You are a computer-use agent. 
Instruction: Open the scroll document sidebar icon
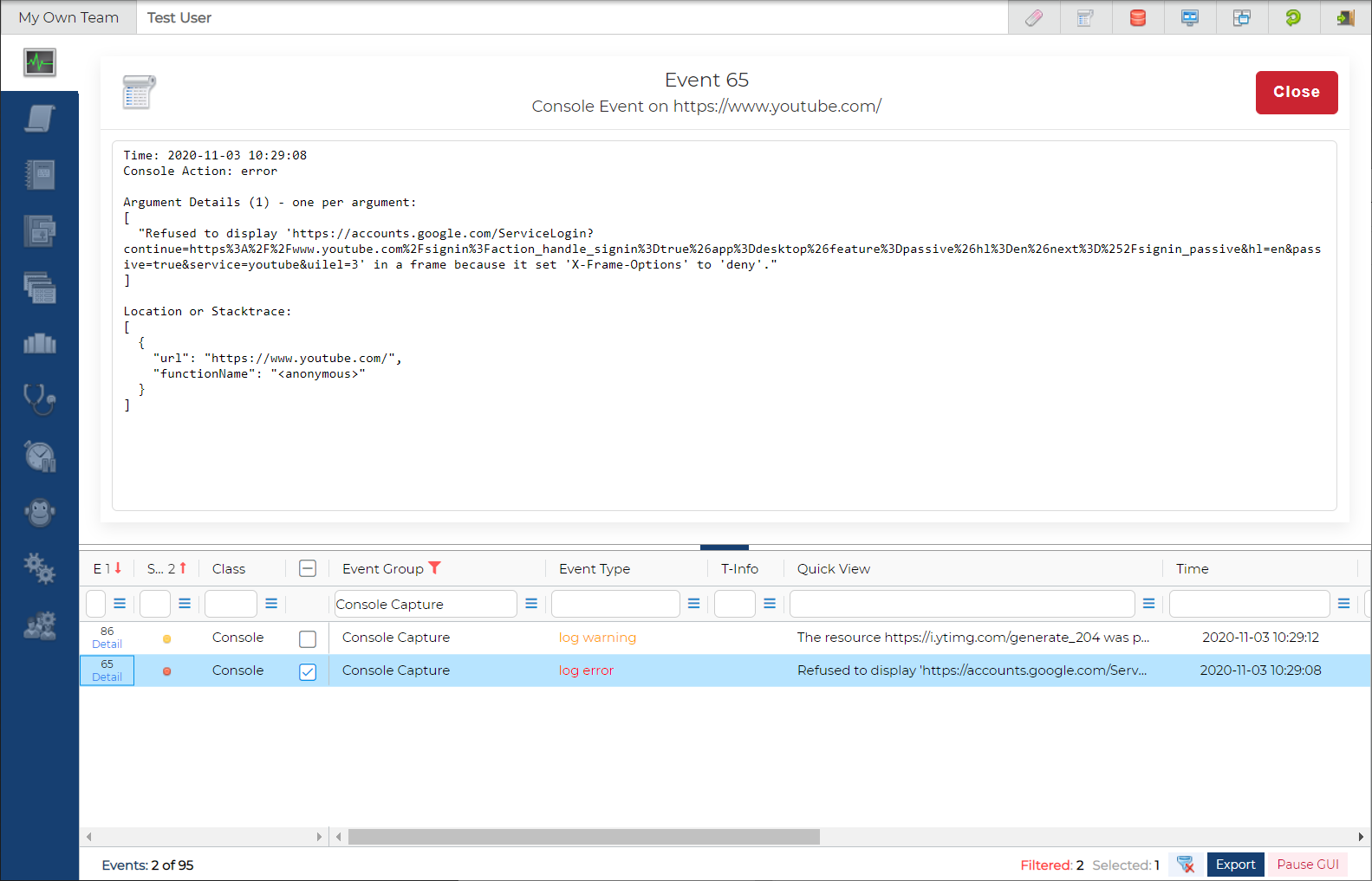(x=40, y=119)
